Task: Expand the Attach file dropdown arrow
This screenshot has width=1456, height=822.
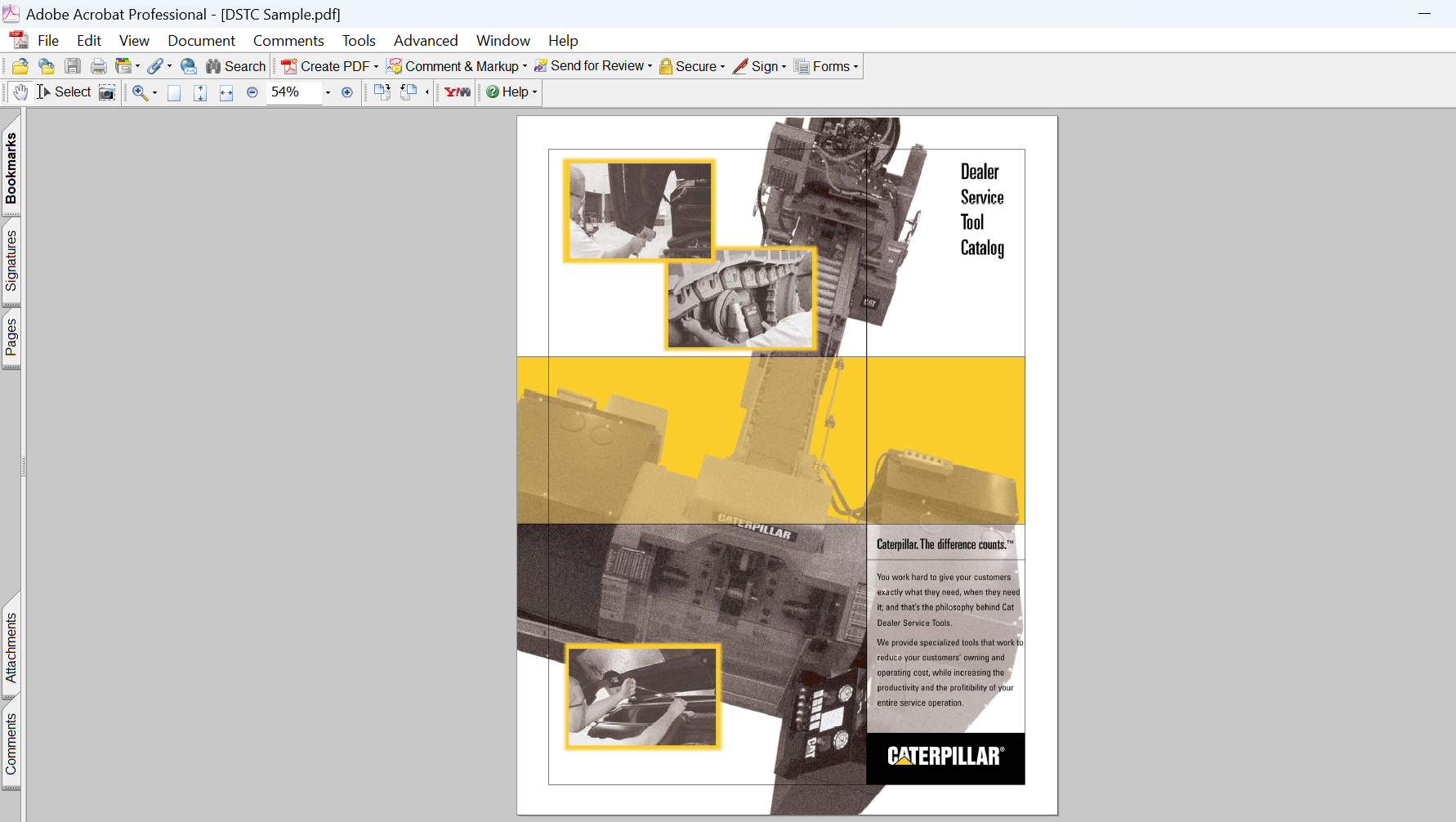Action: (x=169, y=66)
